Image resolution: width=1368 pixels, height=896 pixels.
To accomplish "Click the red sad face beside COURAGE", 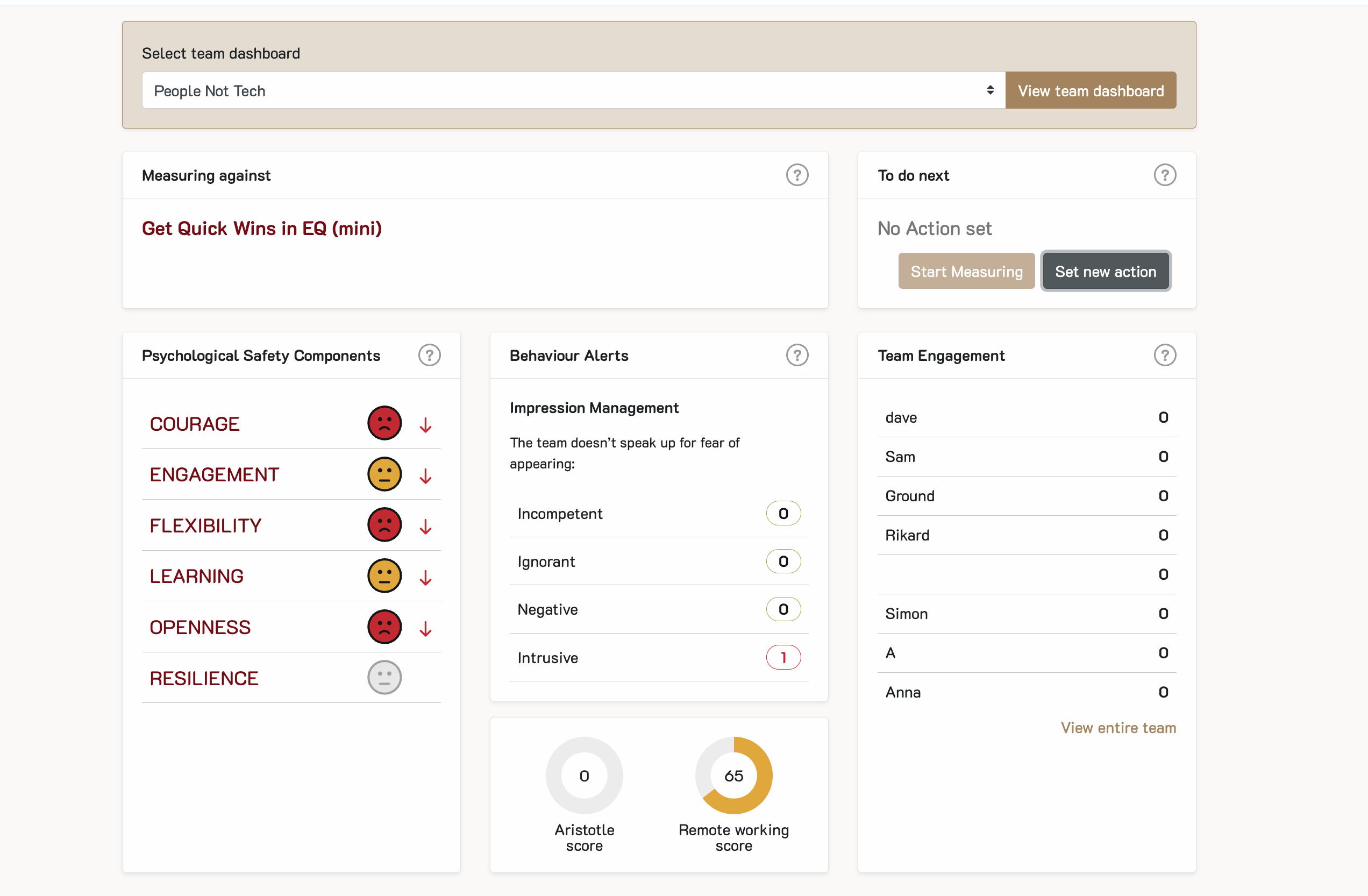I will coord(384,423).
